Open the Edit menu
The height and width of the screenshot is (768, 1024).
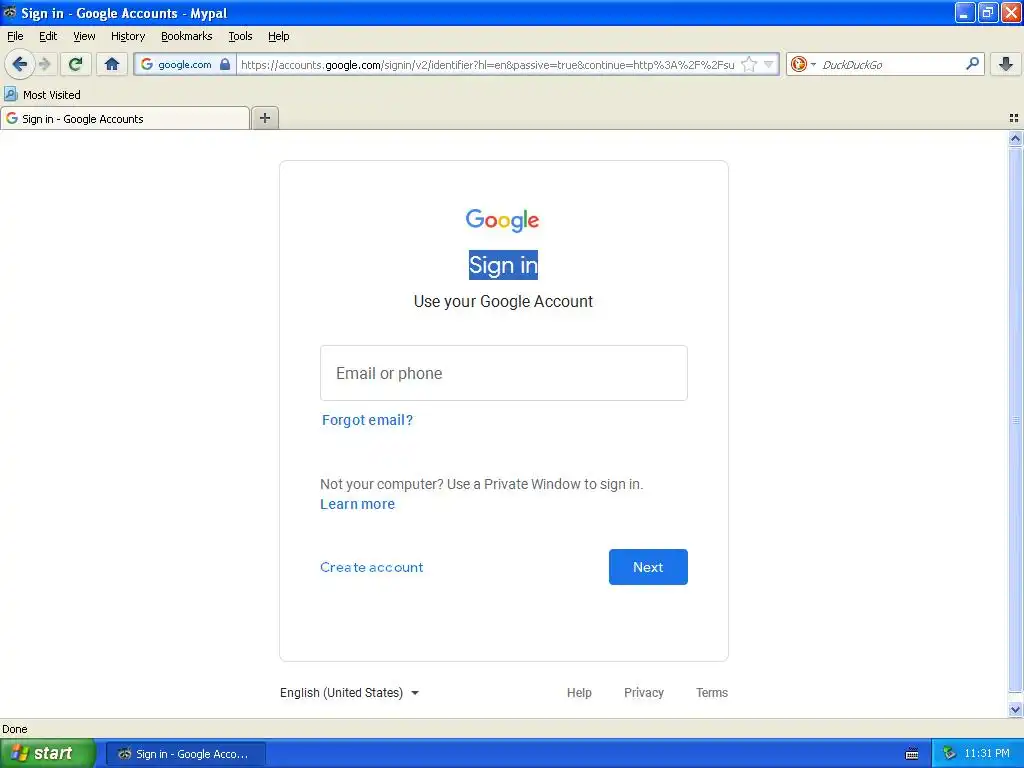tap(48, 36)
